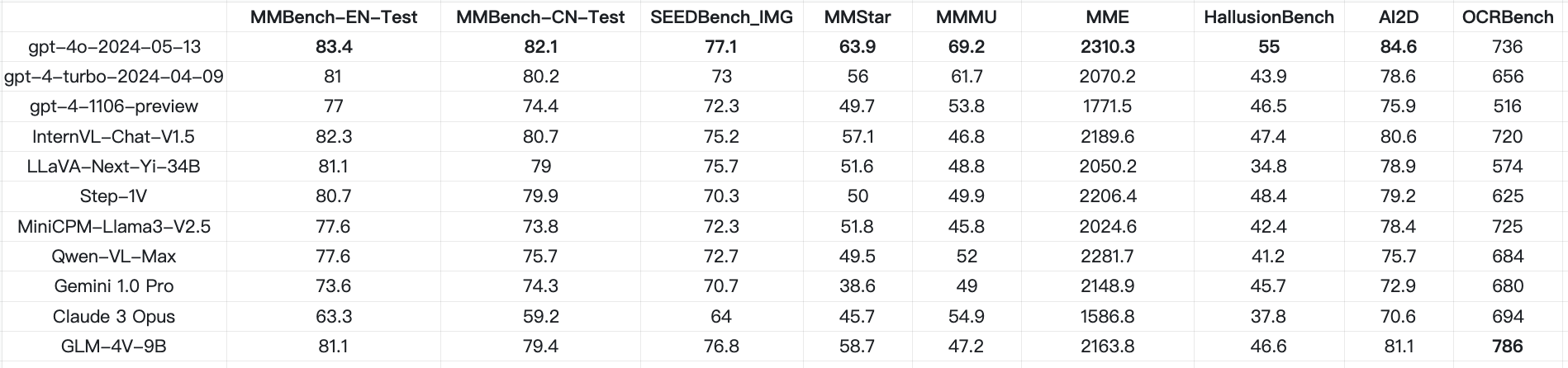The height and width of the screenshot is (368, 1568).
Task: Click the Gemini 1.0 Pro row label
Action: tap(114, 286)
